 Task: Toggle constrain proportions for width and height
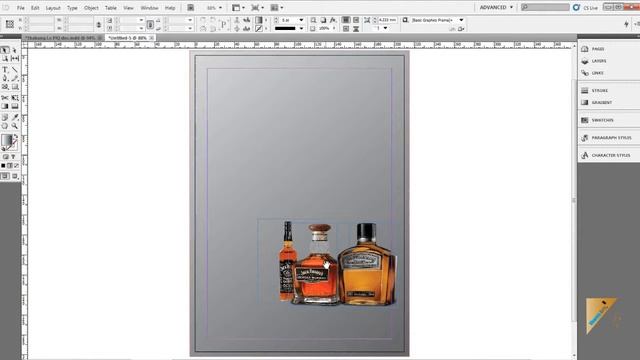98,24
